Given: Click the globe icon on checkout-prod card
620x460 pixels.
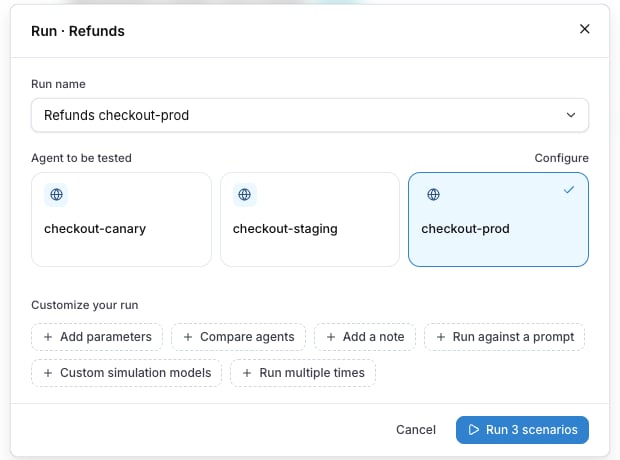Looking at the screenshot, I should [433, 195].
